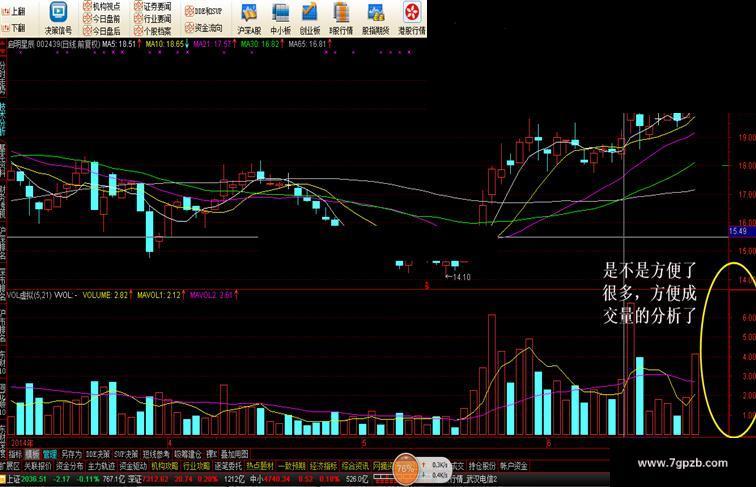This screenshot has width=756, height=487.
Task: Click 另存为 save-as button
Action: click(x=71, y=454)
